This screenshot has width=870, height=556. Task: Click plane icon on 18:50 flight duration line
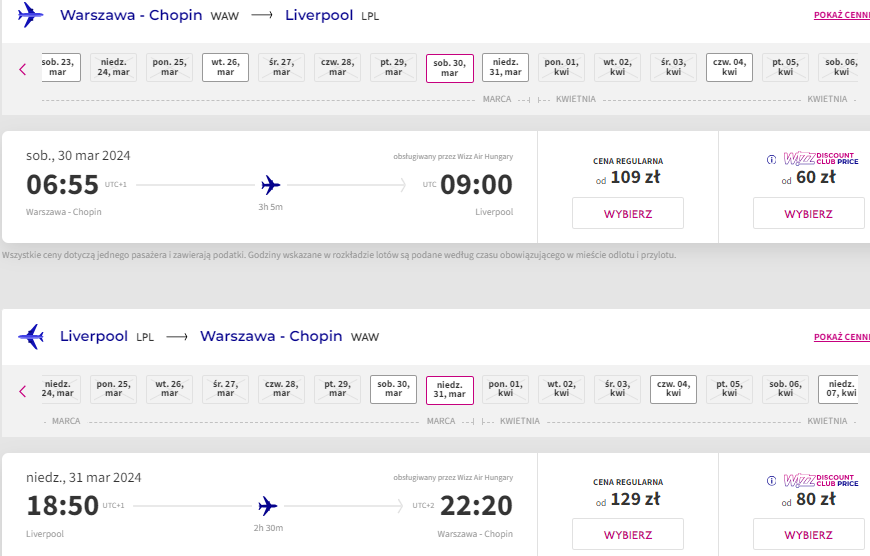267,506
